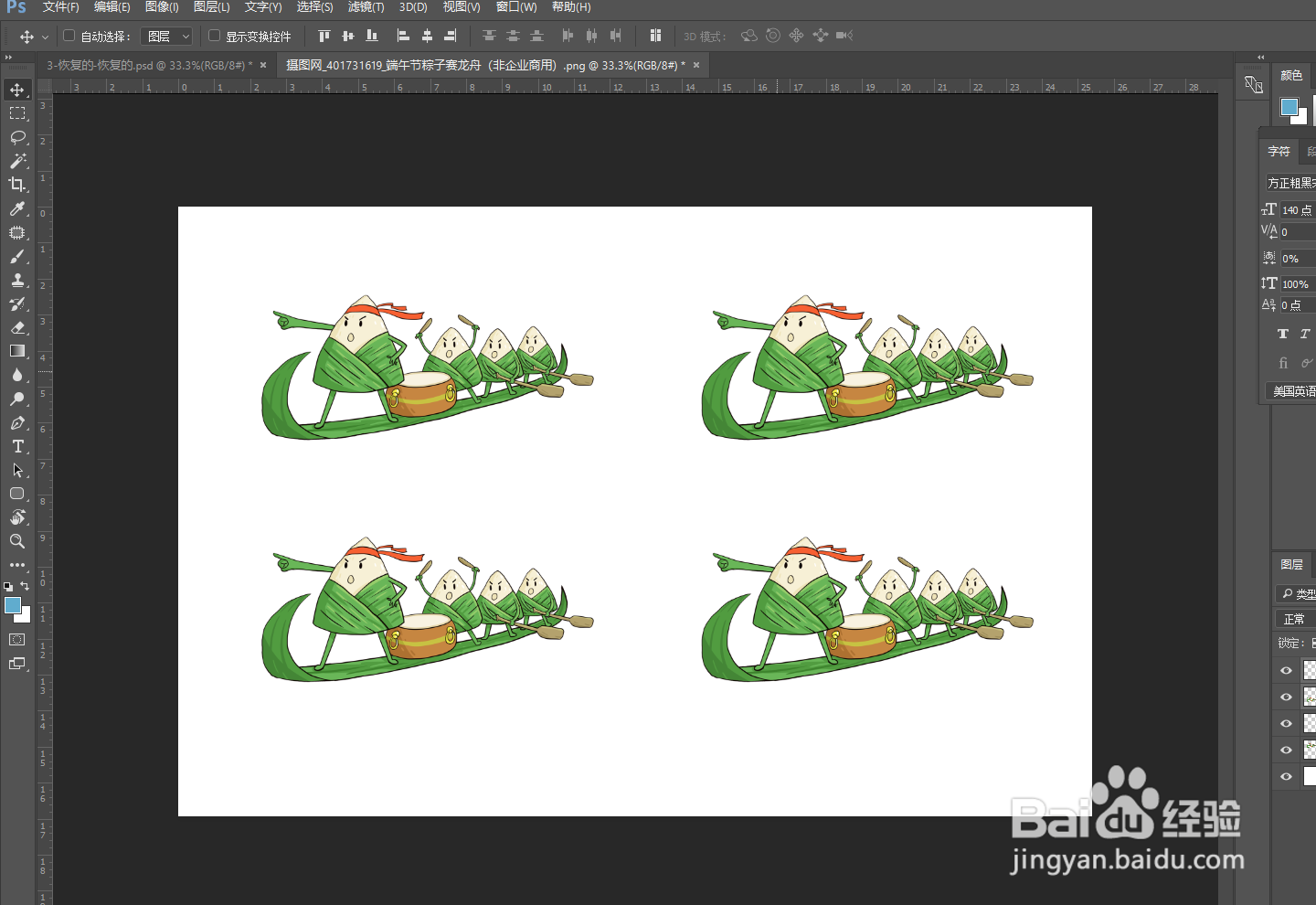1316x905 pixels.
Task: Select the History Brush tool
Action: pos(16,303)
